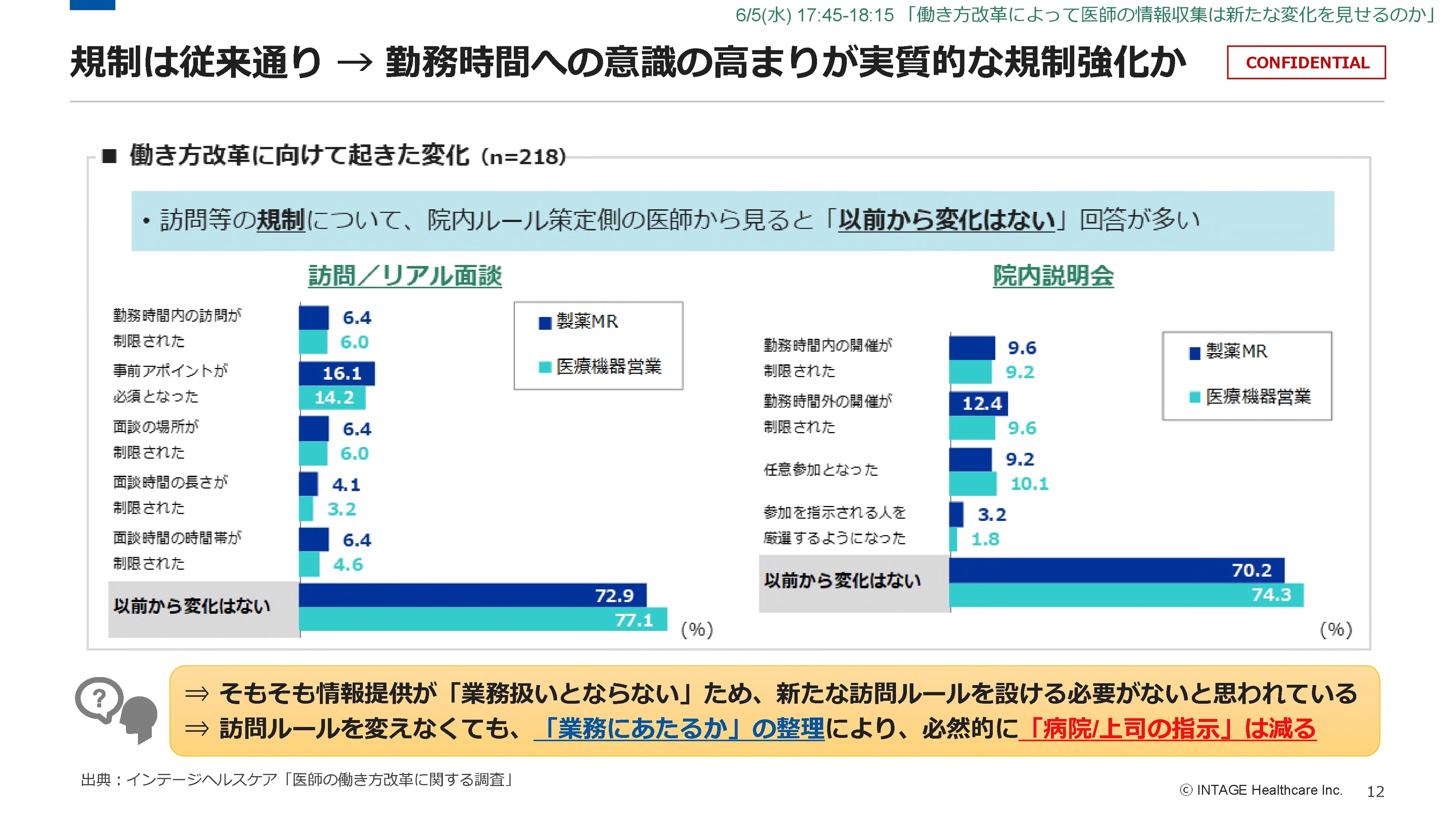Click the page number 12

pyautogui.click(x=1375, y=792)
